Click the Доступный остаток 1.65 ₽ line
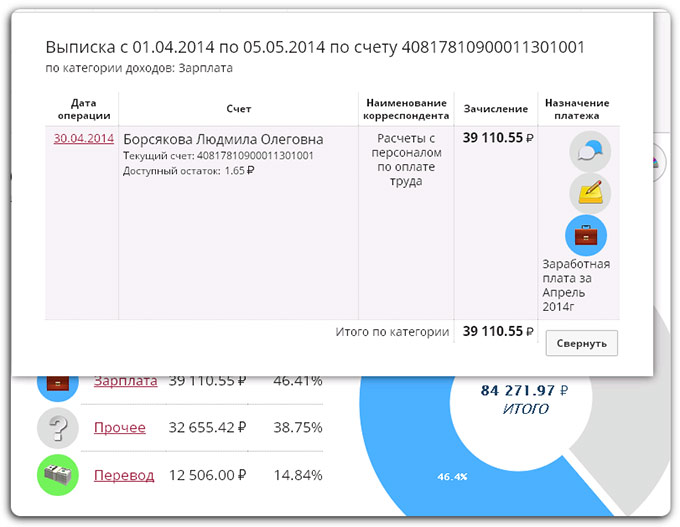 (189, 171)
